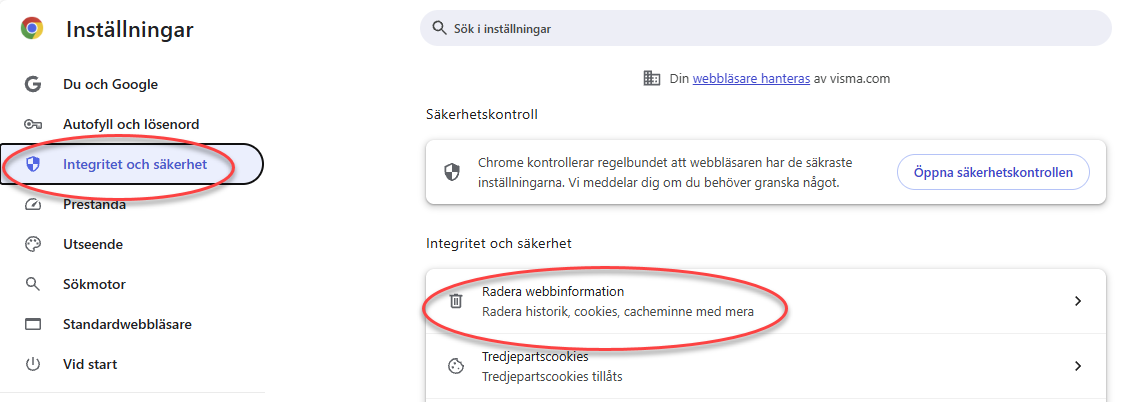Click the trash can icon for Radera webbinformation
The image size is (1132, 402).
[x=456, y=302]
